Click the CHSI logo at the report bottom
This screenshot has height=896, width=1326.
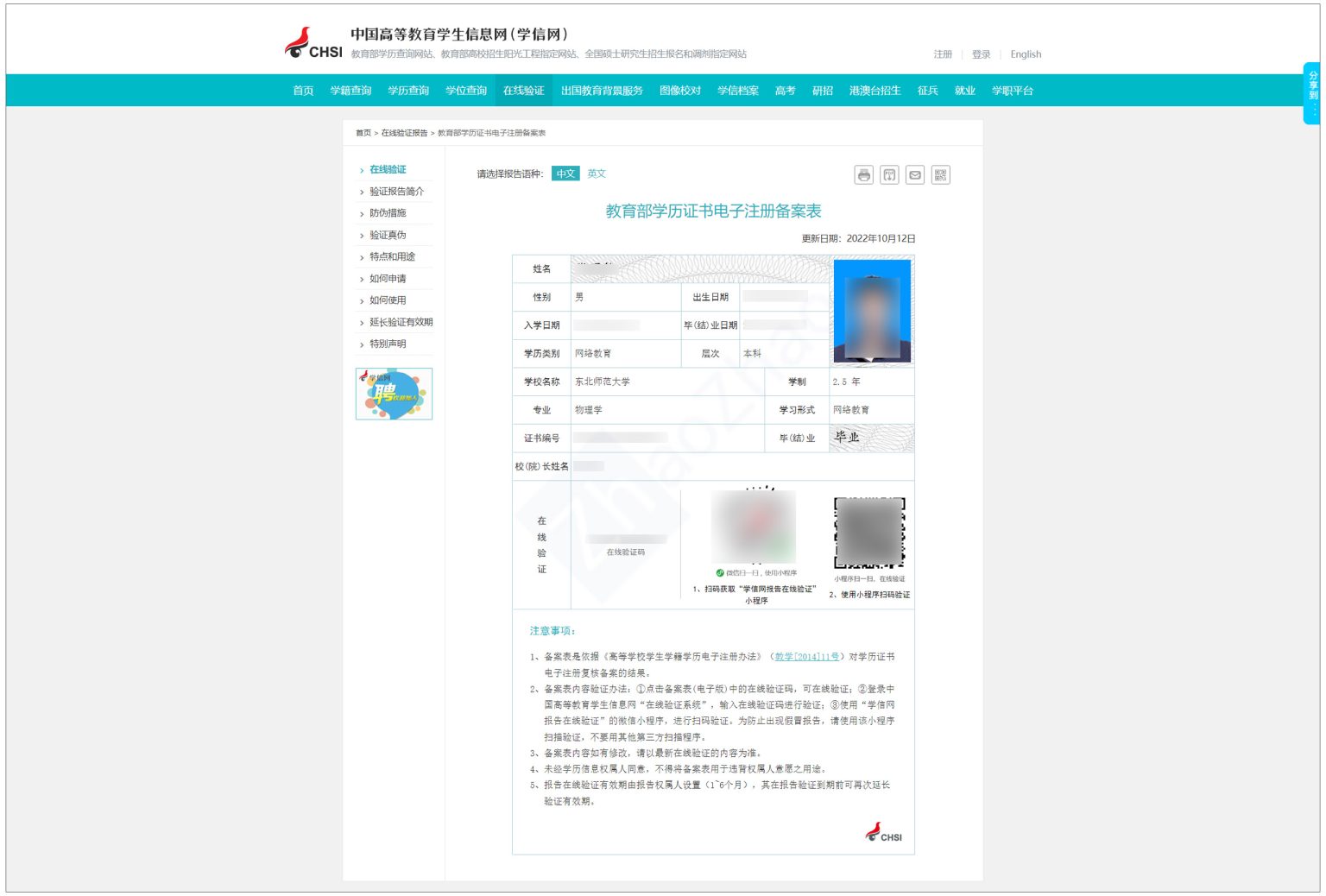tap(882, 834)
